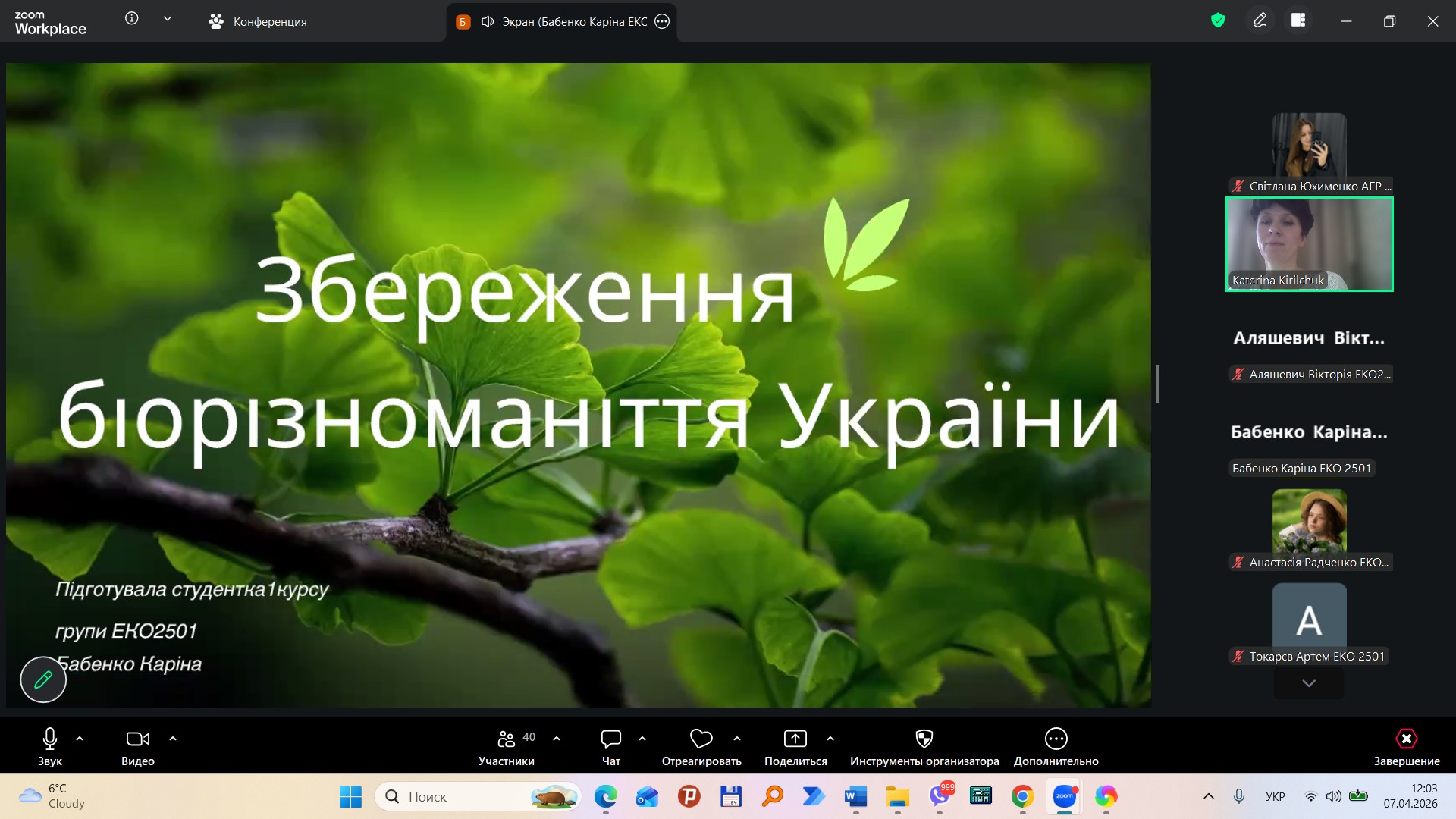Click green pencil annotate button on slide

point(43,679)
